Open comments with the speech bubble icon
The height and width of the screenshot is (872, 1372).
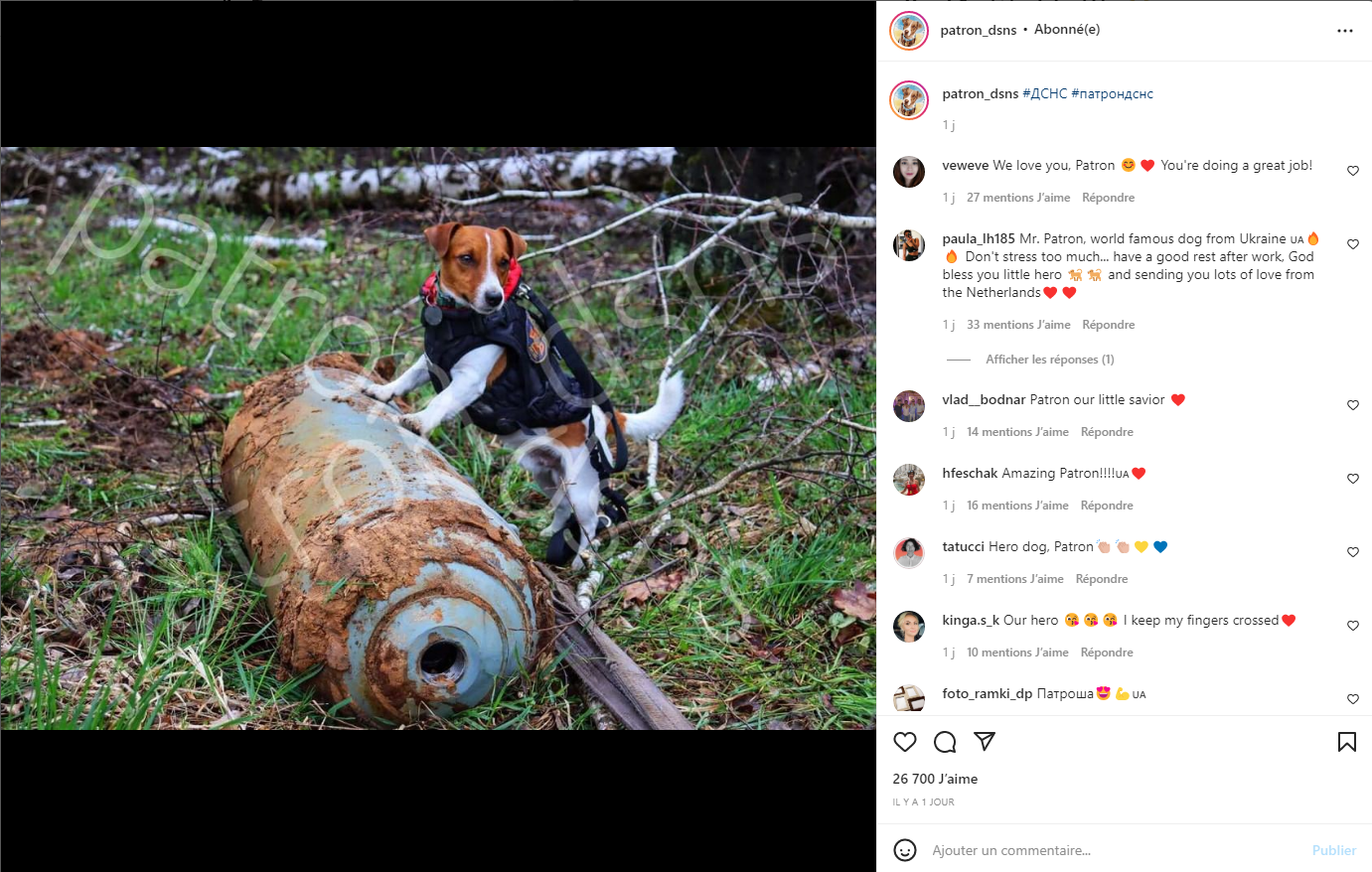point(945,742)
